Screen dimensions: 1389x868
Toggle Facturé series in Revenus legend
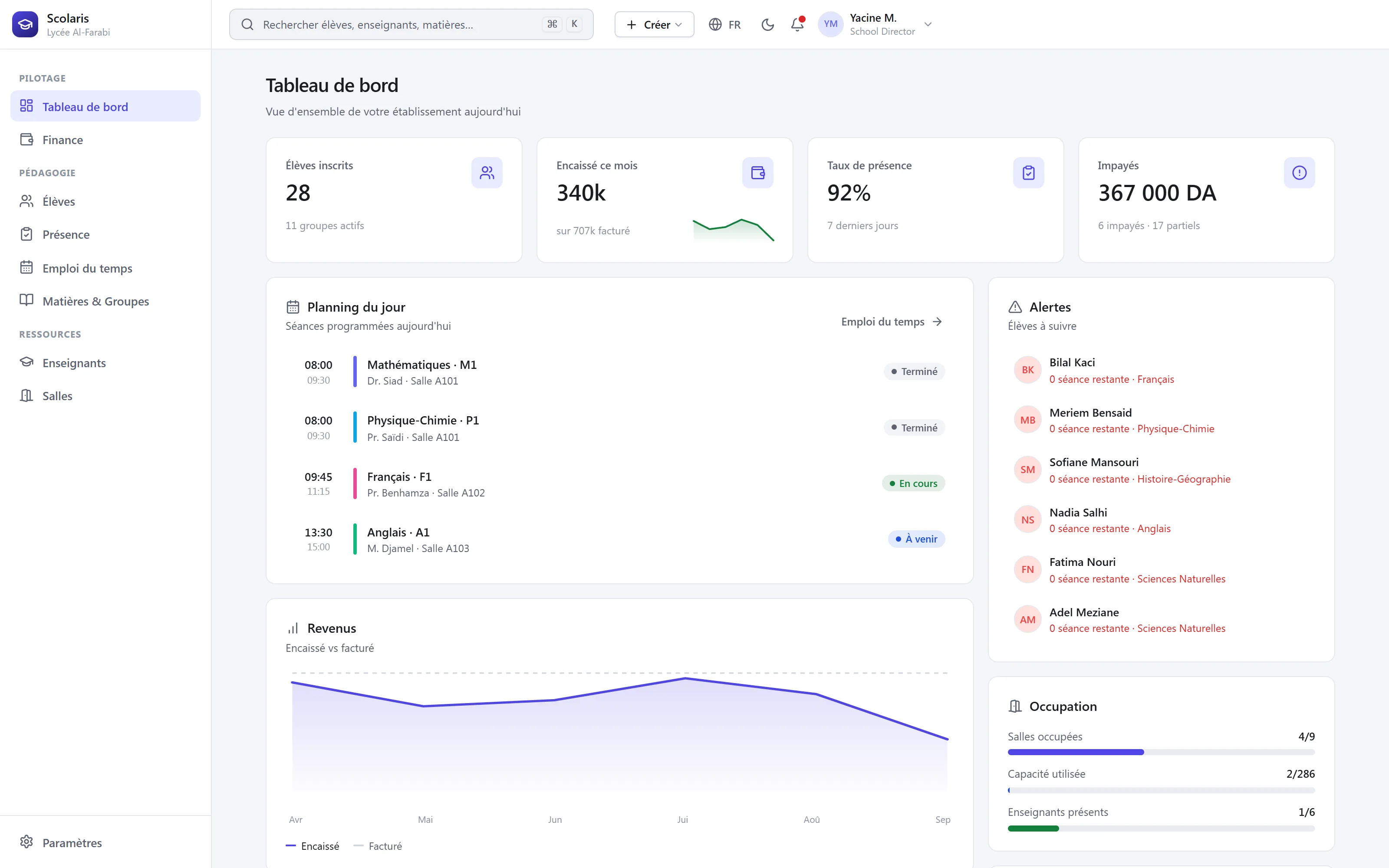point(378,845)
